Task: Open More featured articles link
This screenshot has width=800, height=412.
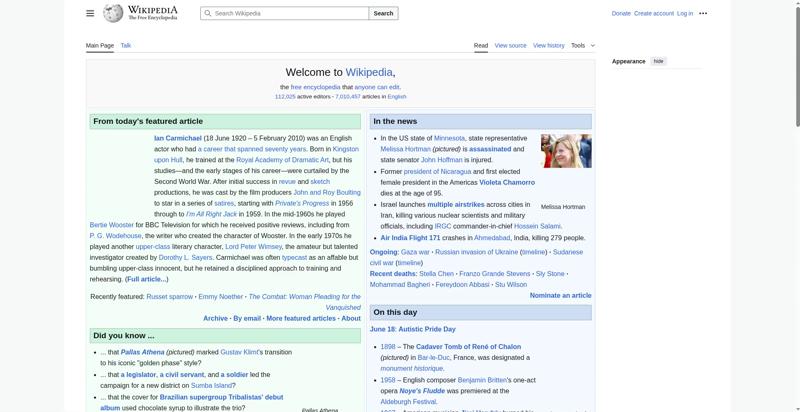Action: pos(301,318)
